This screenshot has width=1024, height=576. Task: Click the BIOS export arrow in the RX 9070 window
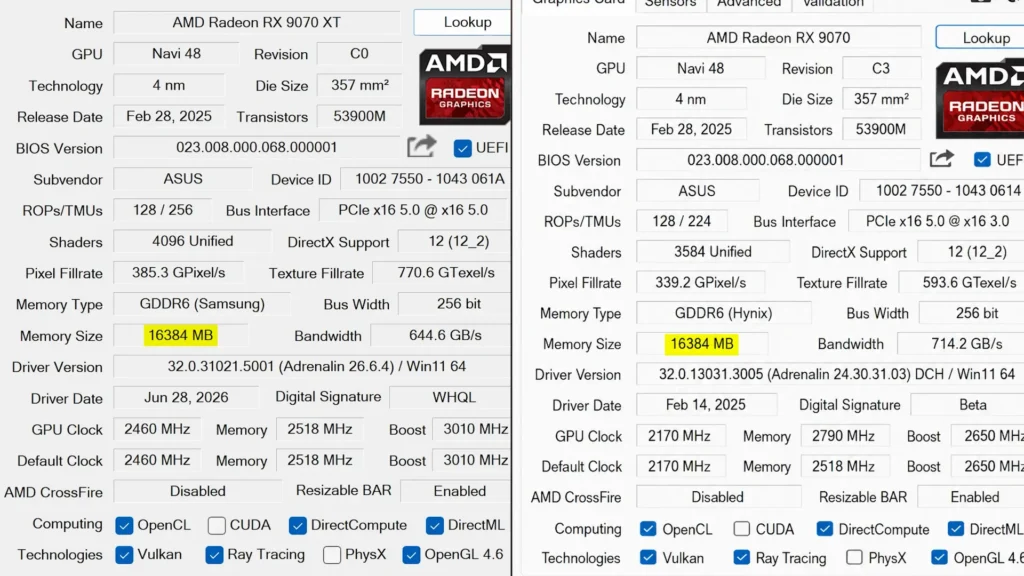(941, 159)
